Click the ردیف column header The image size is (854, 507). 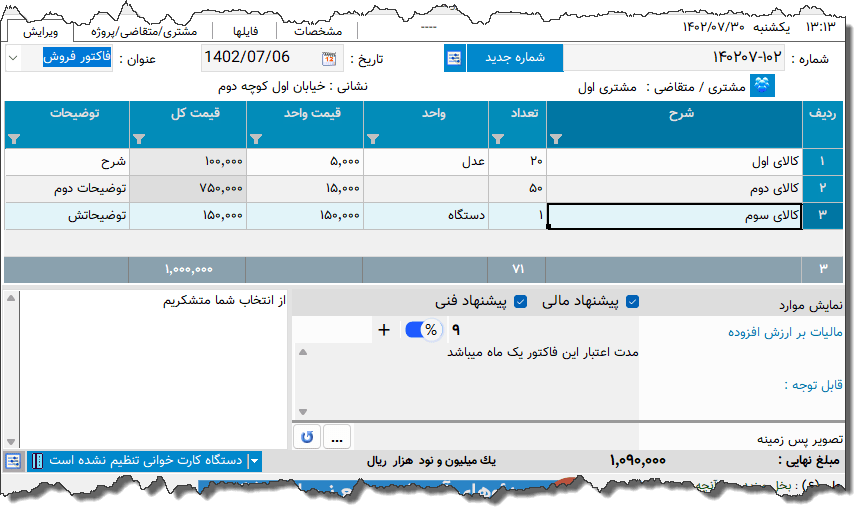pos(822,125)
